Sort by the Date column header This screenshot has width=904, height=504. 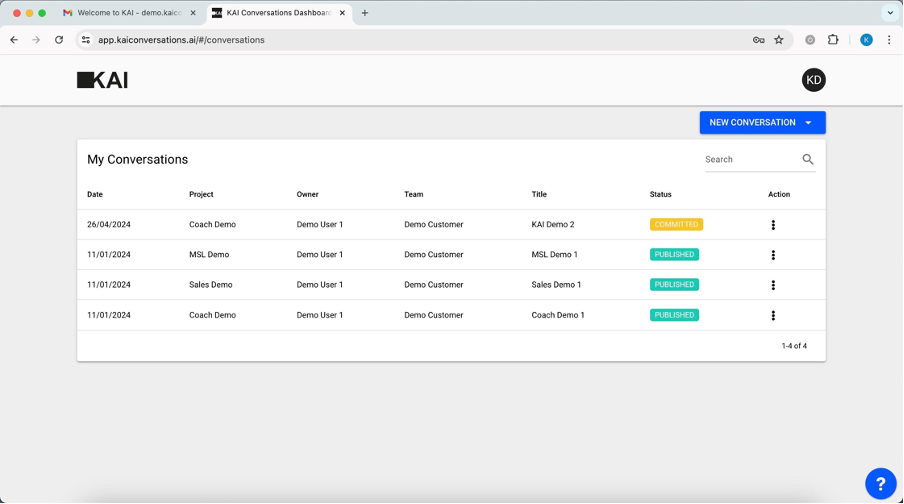click(x=95, y=194)
